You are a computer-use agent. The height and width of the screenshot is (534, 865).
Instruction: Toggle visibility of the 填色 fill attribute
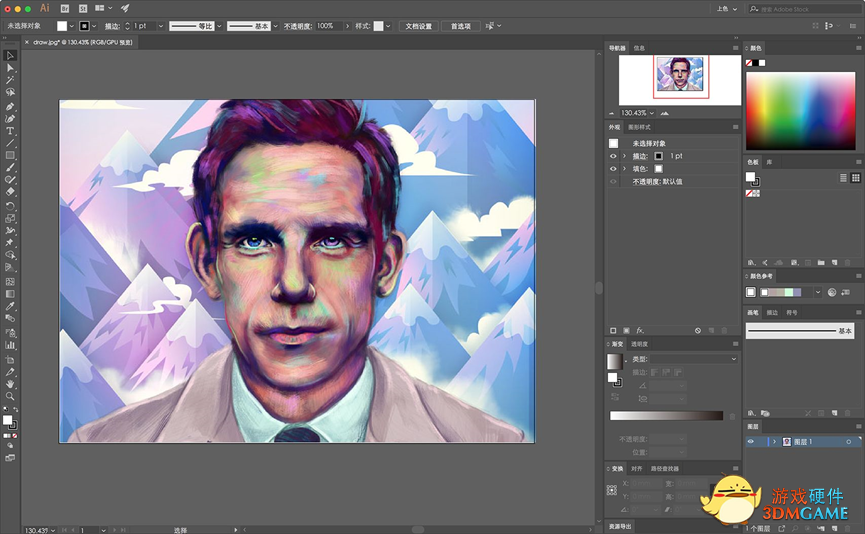click(x=613, y=169)
